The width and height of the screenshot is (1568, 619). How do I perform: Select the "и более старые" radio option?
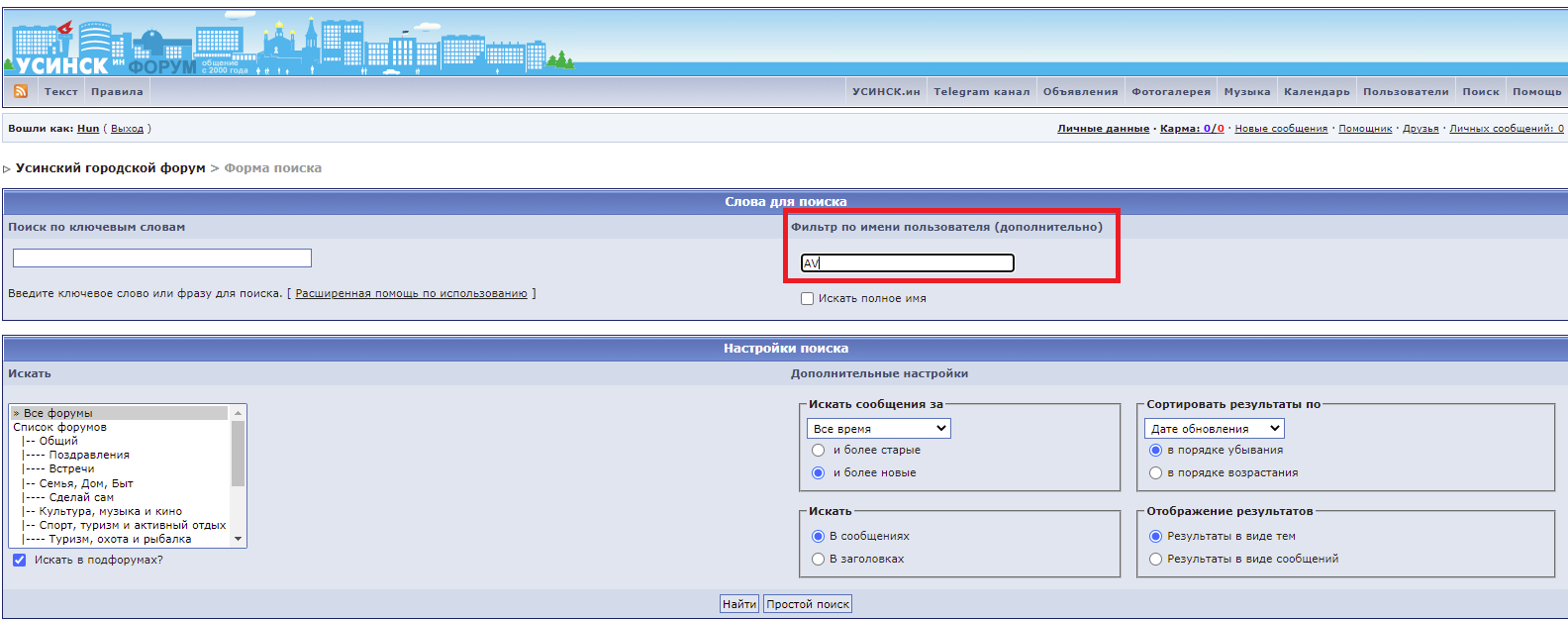tap(818, 450)
